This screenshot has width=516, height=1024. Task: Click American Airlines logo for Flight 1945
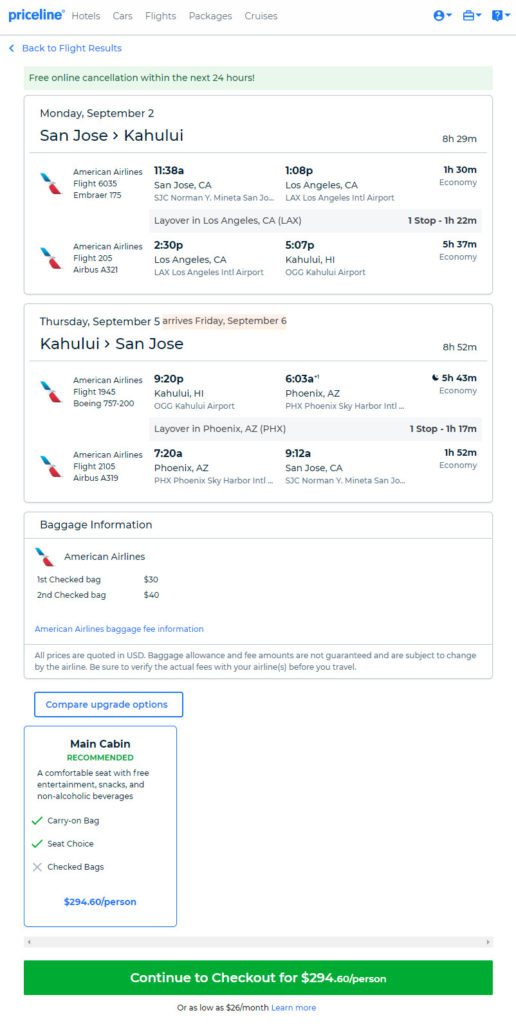pyautogui.click(x=50, y=391)
